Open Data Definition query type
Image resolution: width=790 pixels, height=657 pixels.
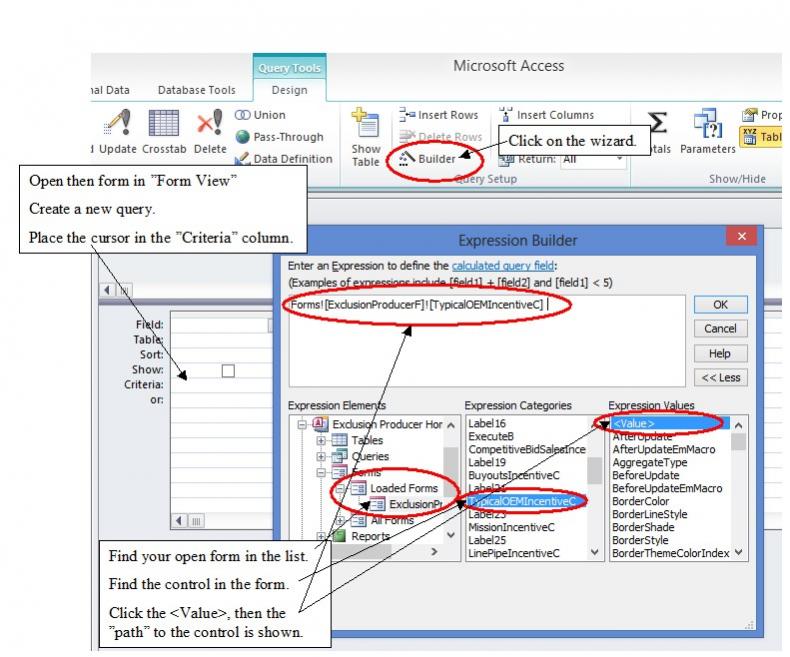click(284, 159)
